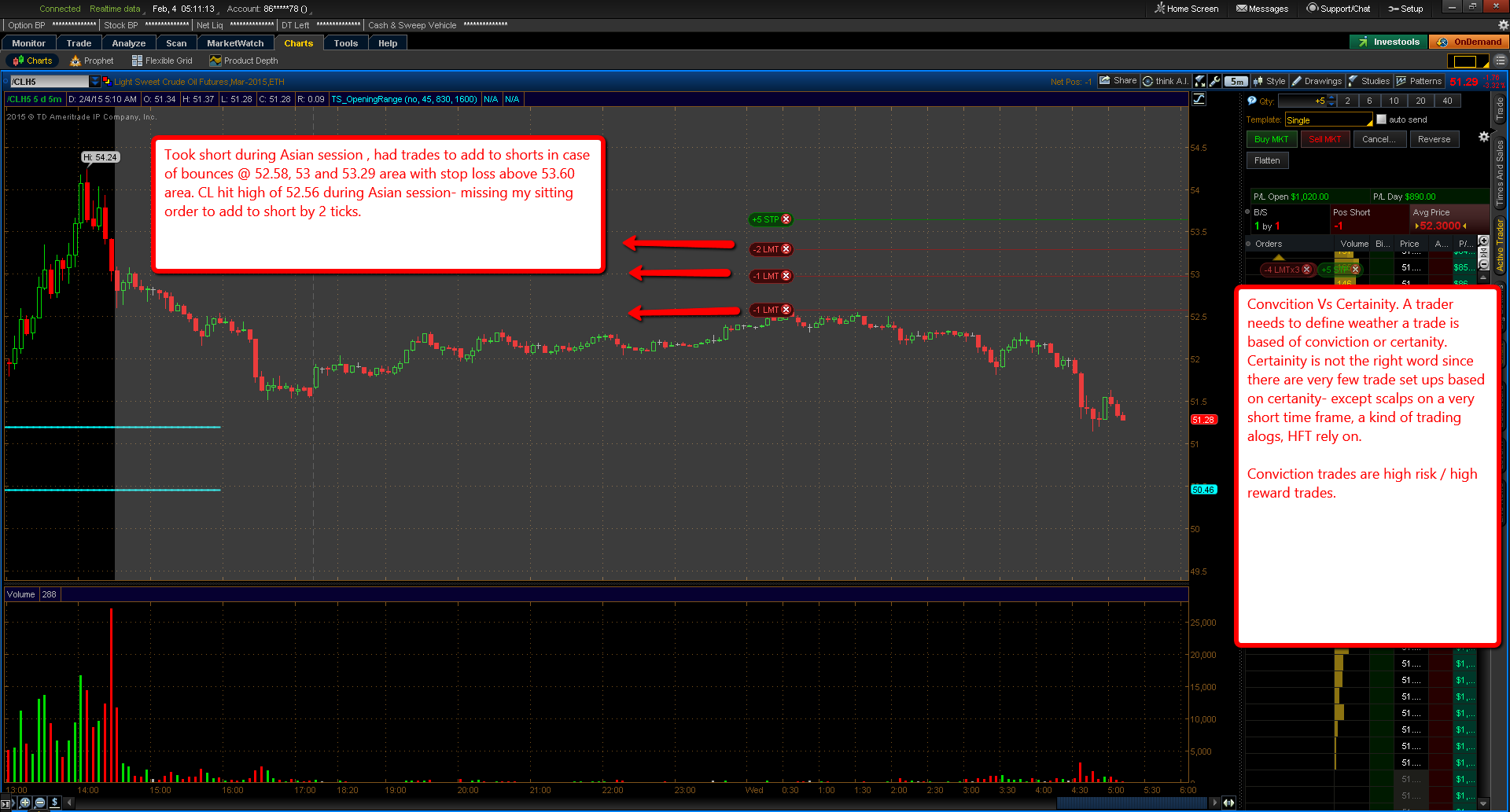The image size is (1510, 812).
Task: Click the Qty help icon
Action: point(1251,101)
